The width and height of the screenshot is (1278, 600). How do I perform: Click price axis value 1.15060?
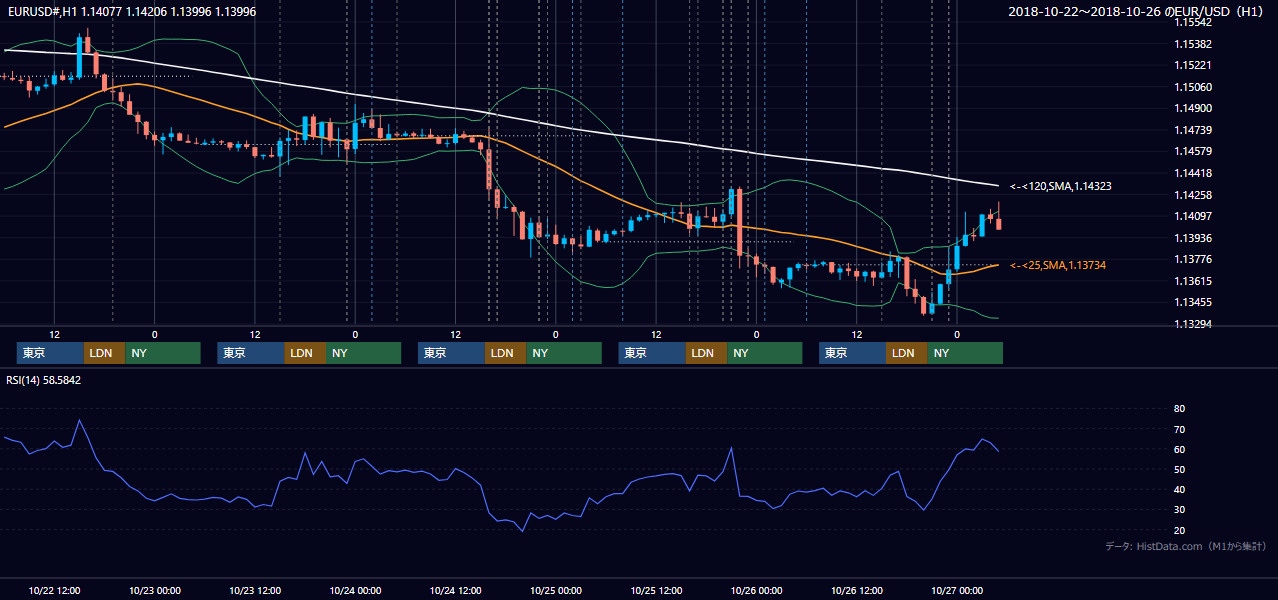click(x=1193, y=87)
